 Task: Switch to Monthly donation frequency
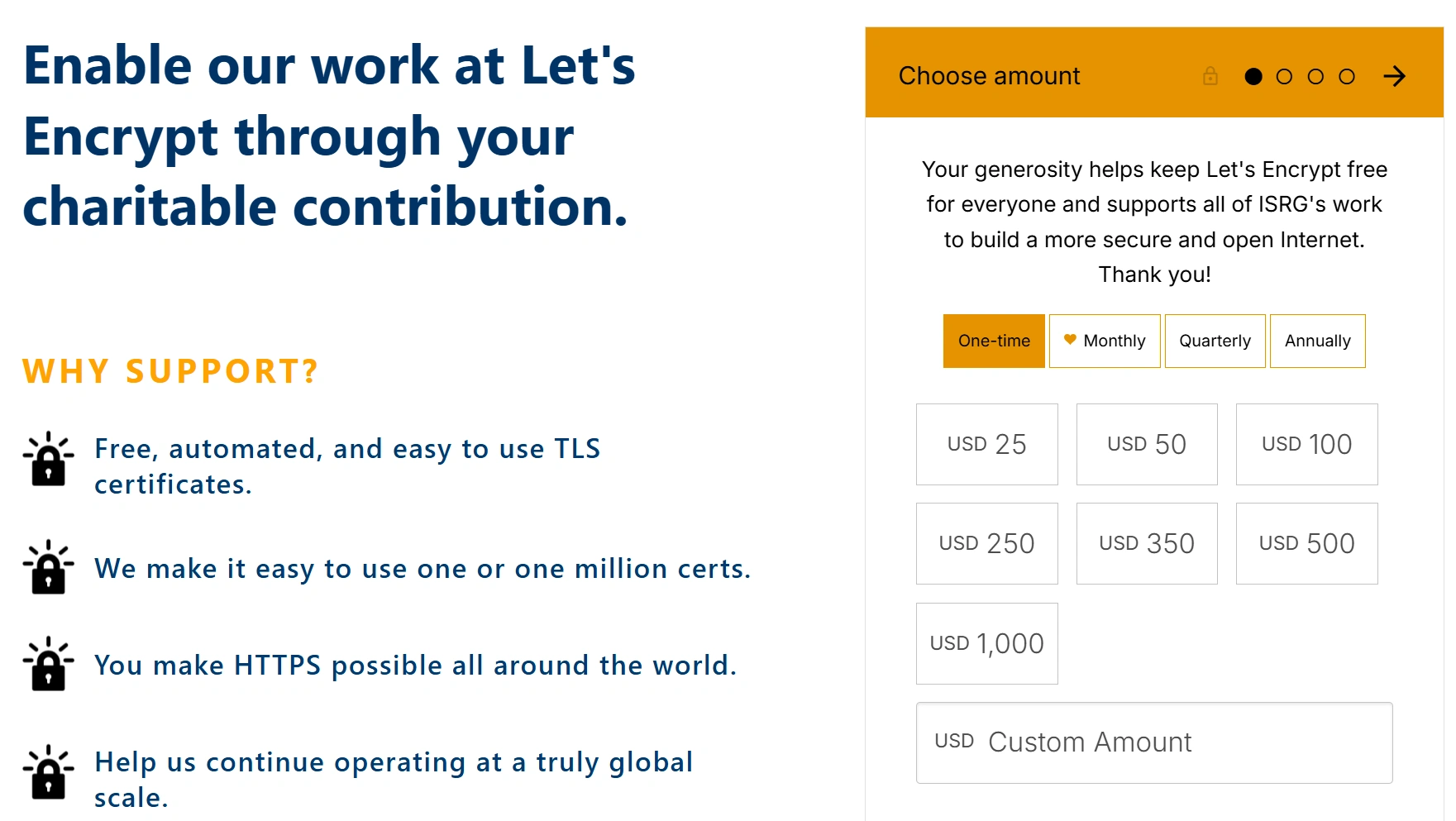click(x=1105, y=341)
